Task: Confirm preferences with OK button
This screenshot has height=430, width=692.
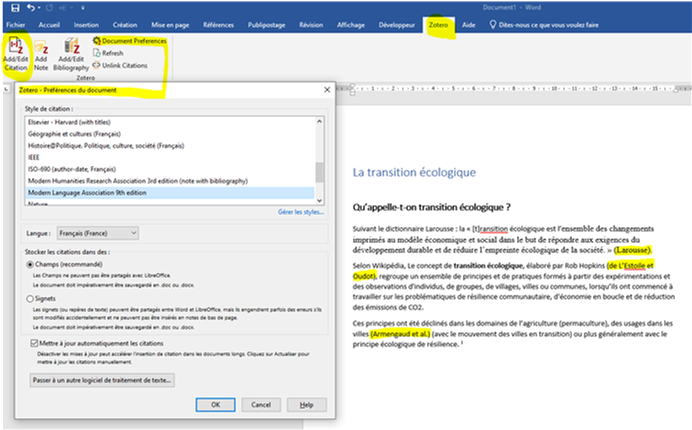Action: coord(215,404)
